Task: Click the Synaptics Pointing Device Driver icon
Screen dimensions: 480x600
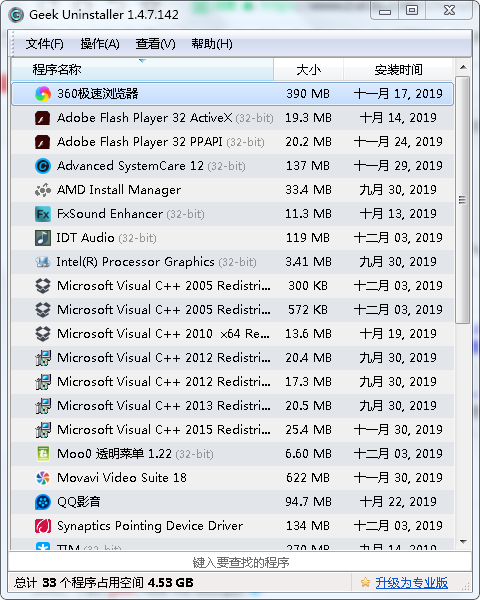Action: coord(43,526)
